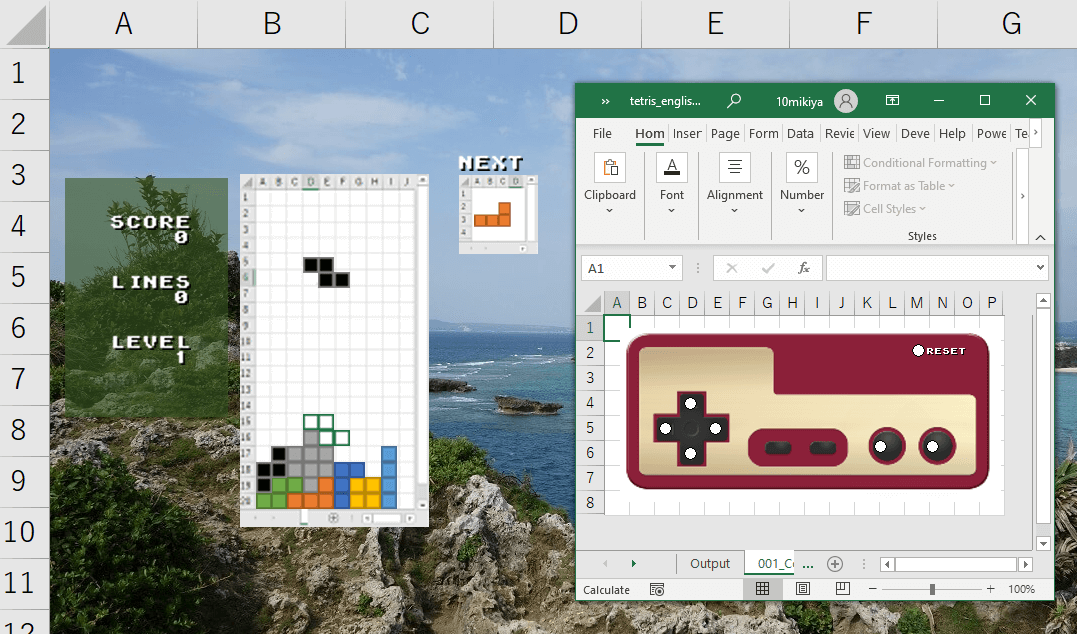Click the Tetris playfield picture on the background sheet

tap(335, 350)
